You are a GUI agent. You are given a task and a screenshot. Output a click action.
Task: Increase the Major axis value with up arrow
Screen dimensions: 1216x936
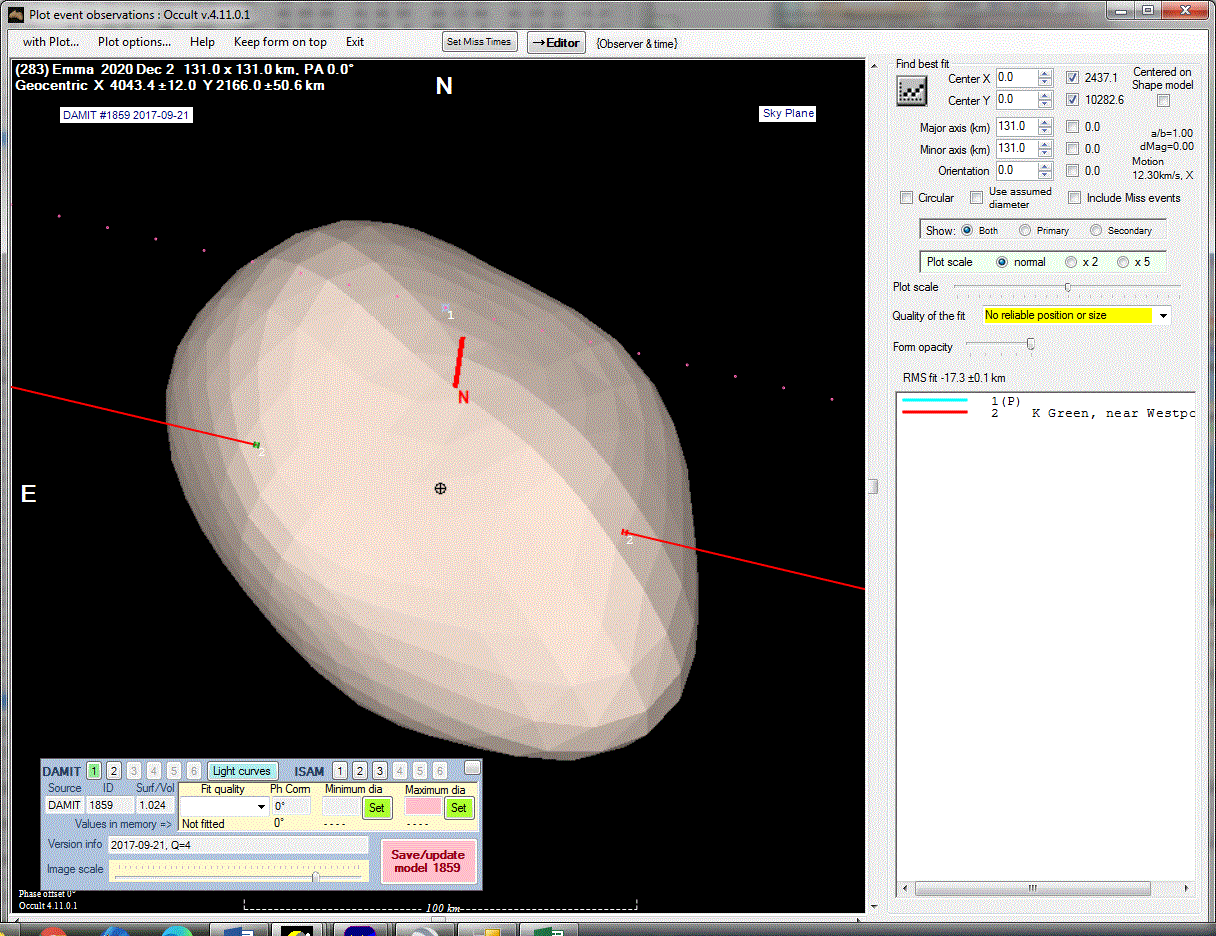pos(1045,123)
